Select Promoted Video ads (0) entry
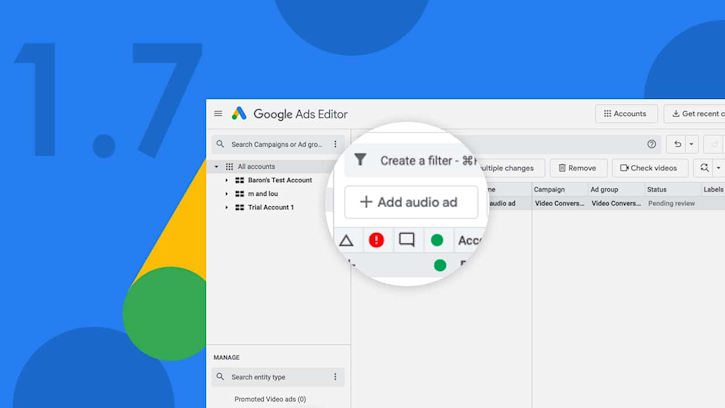This screenshot has width=725, height=408. 270,399
